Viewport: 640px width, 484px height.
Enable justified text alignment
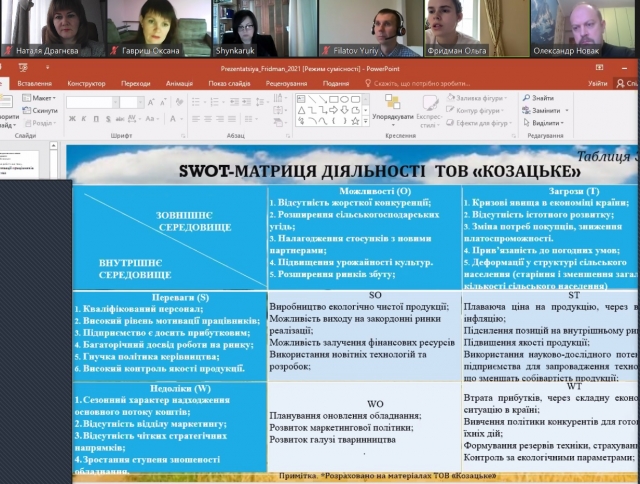[232, 119]
